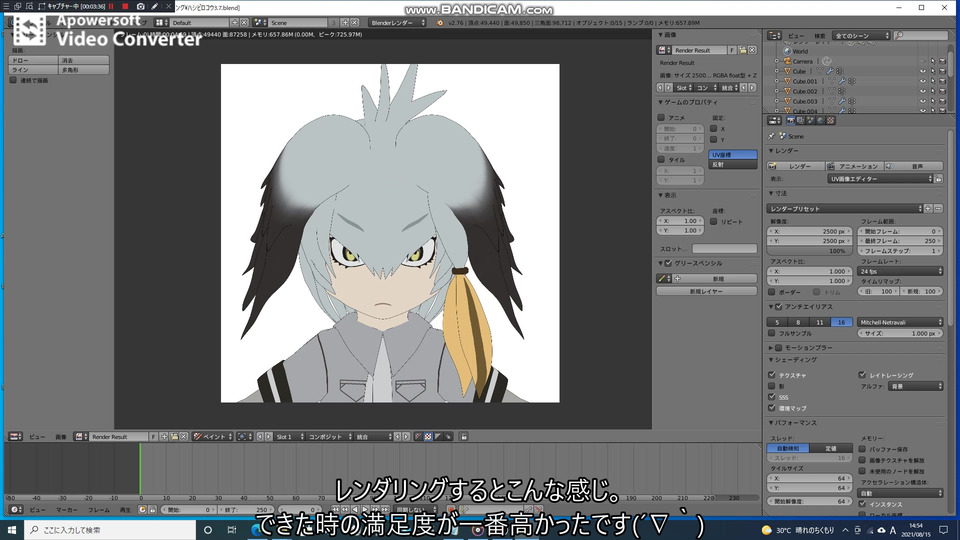Open the Mitchell-Netravali filter dropdown
960x540 pixels.
click(x=900, y=322)
